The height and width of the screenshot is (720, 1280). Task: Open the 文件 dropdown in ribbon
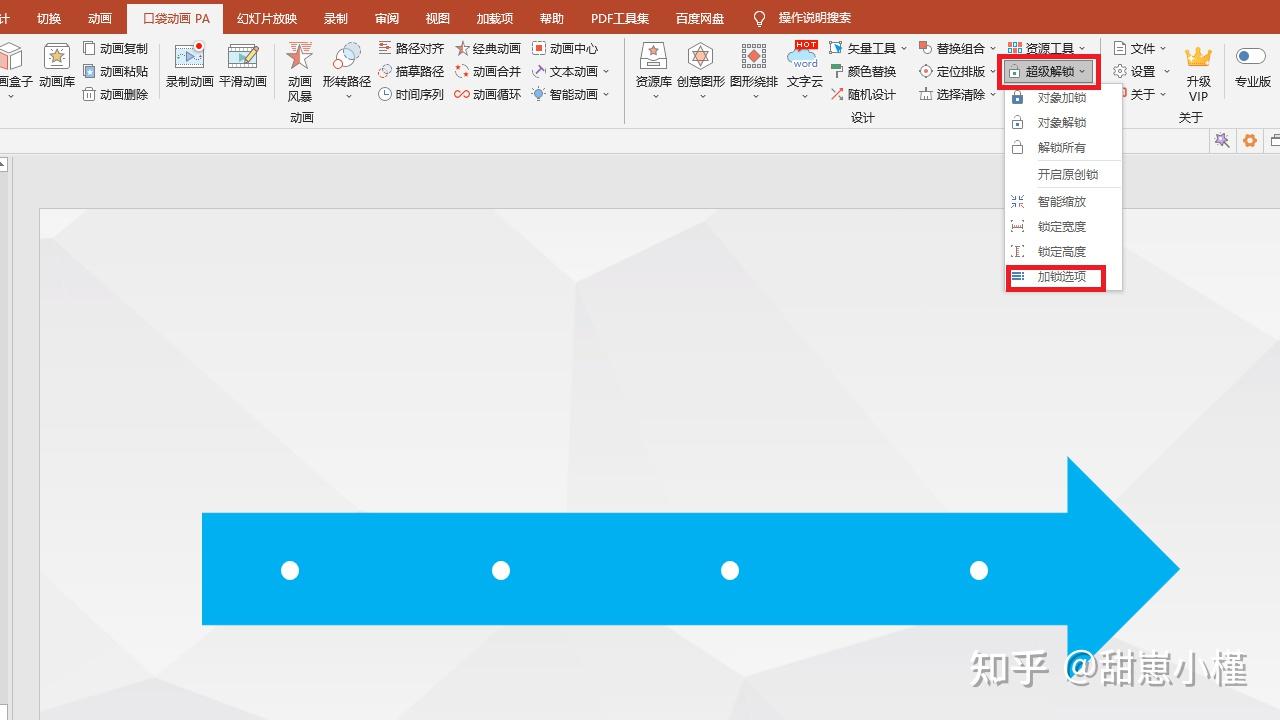1140,48
